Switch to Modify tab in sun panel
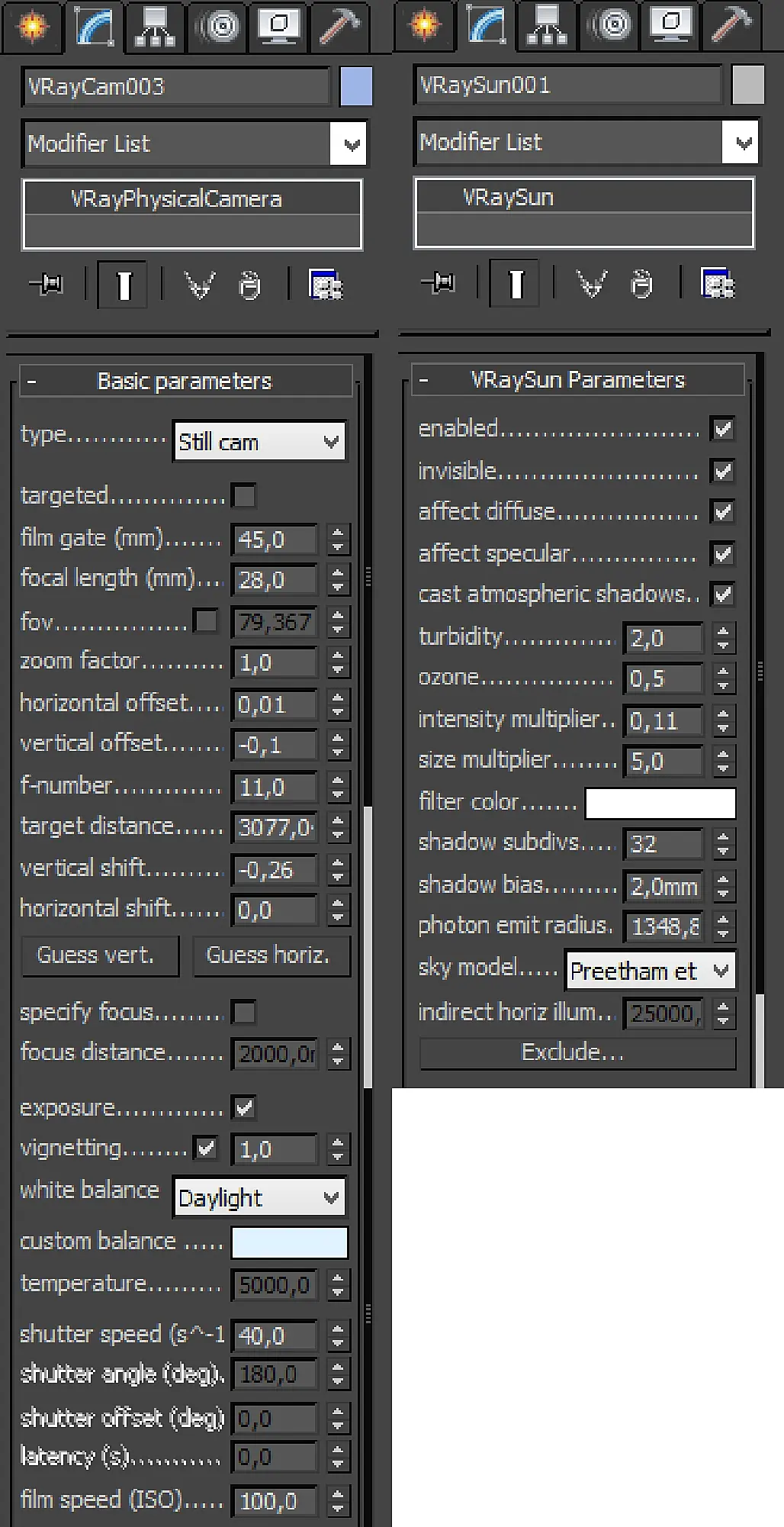The height and width of the screenshot is (1527, 784). coord(487,24)
